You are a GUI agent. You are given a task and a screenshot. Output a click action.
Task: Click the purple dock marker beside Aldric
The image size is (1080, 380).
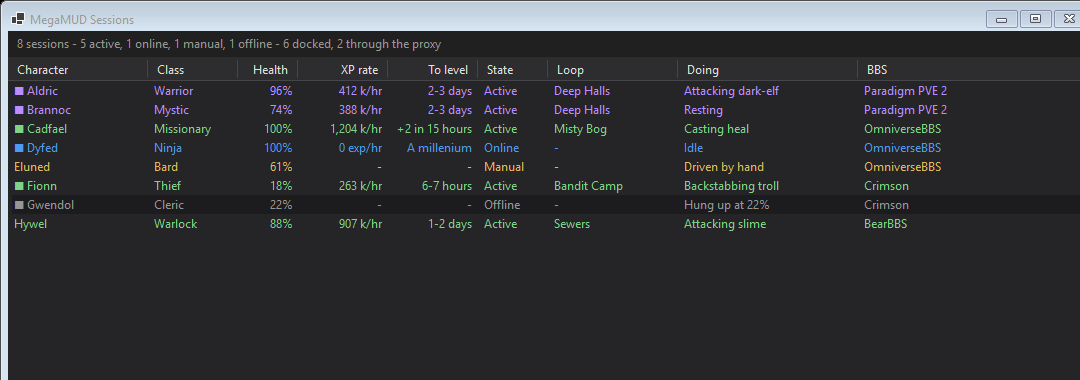pyautogui.click(x=19, y=91)
